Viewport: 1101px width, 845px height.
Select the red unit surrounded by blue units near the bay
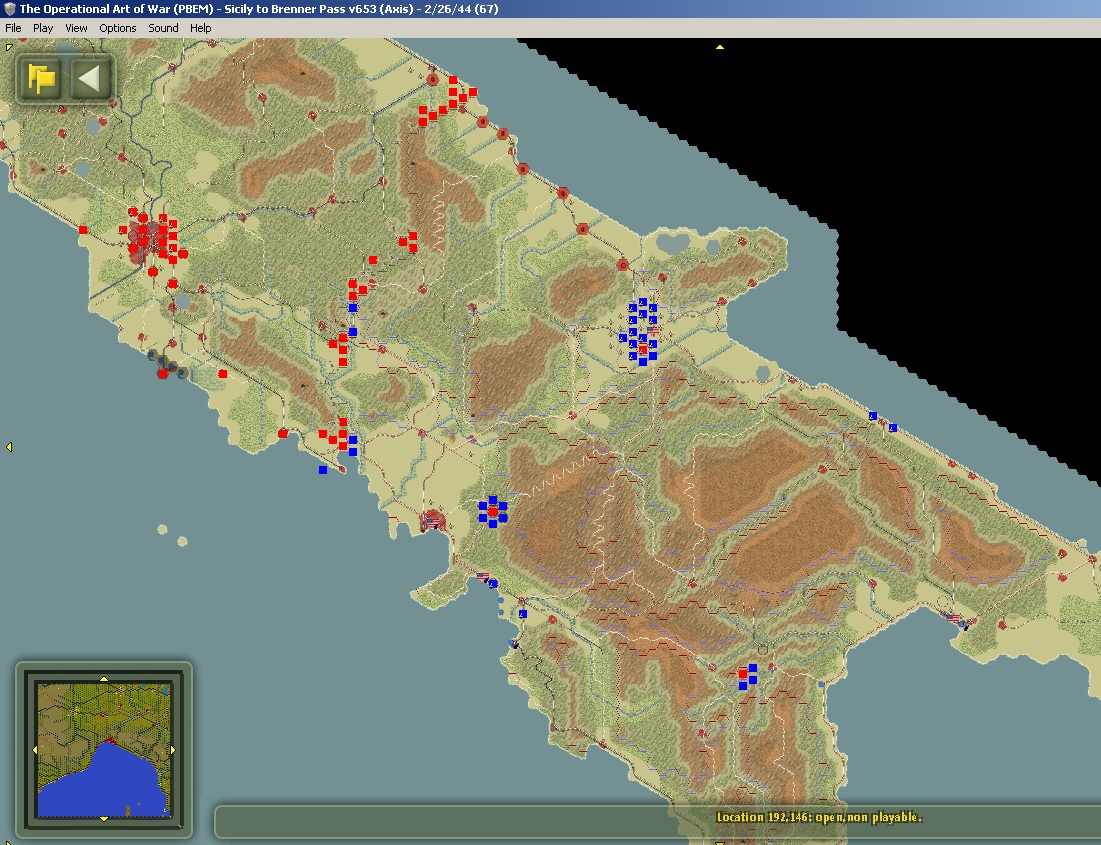pyautogui.click(x=493, y=512)
